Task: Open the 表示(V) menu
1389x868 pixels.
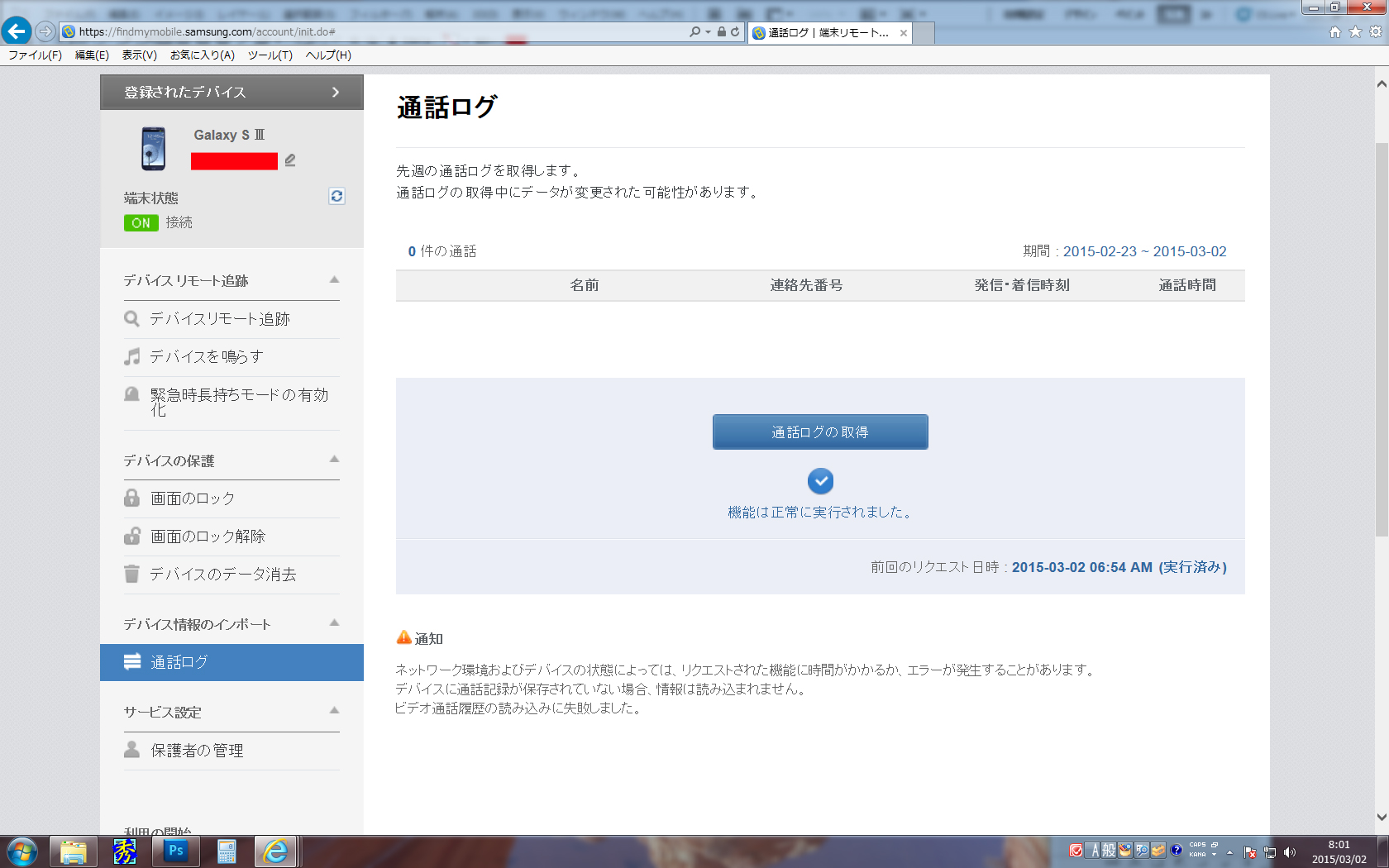Action: click(x=140, y=55)
